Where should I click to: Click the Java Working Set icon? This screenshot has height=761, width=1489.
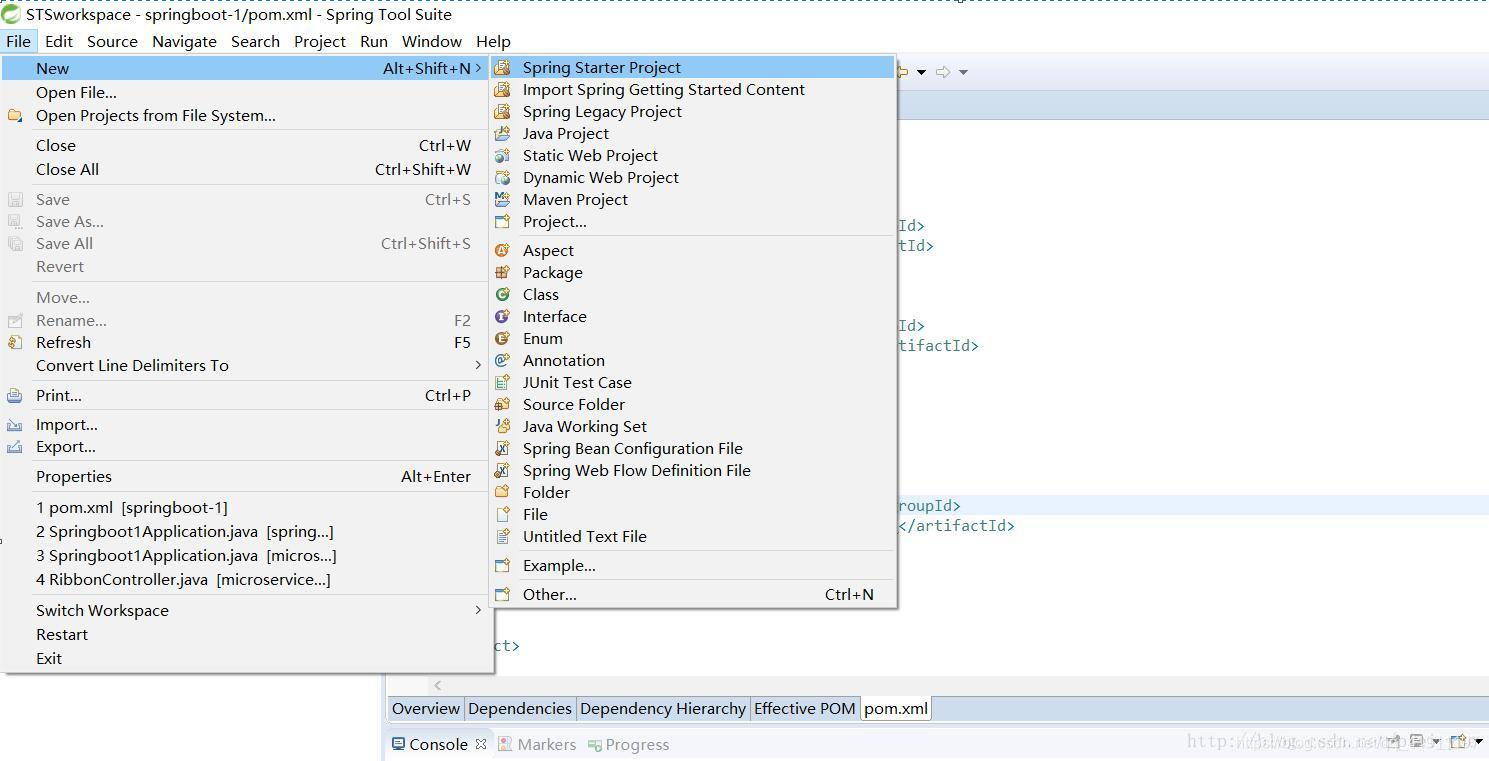[502, 427]
